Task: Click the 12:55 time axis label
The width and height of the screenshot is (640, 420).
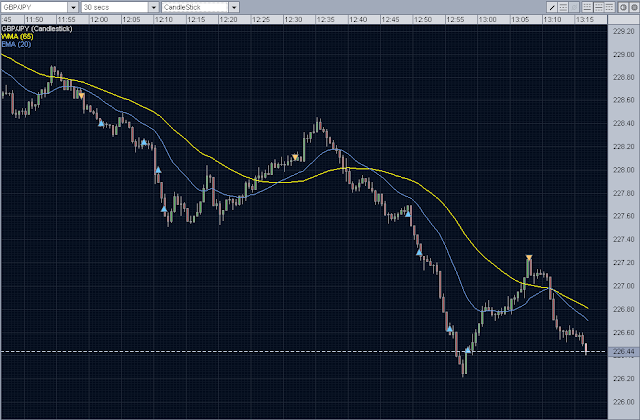Action: click(x=455, y=20)
